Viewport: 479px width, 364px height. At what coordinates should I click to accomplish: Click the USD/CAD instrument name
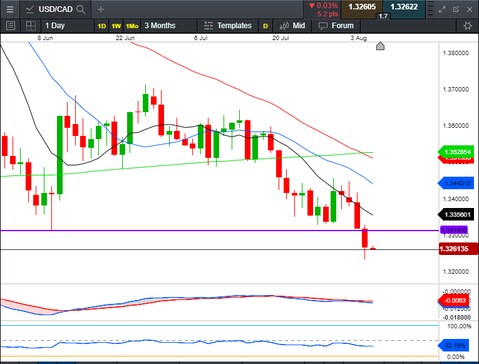(x=55, y=9)
